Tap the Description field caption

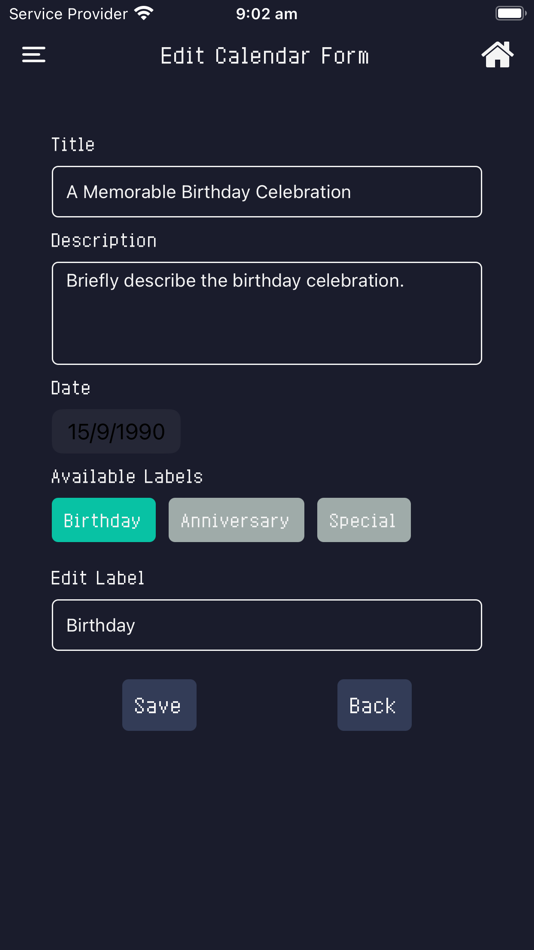[x=104, y=241]
